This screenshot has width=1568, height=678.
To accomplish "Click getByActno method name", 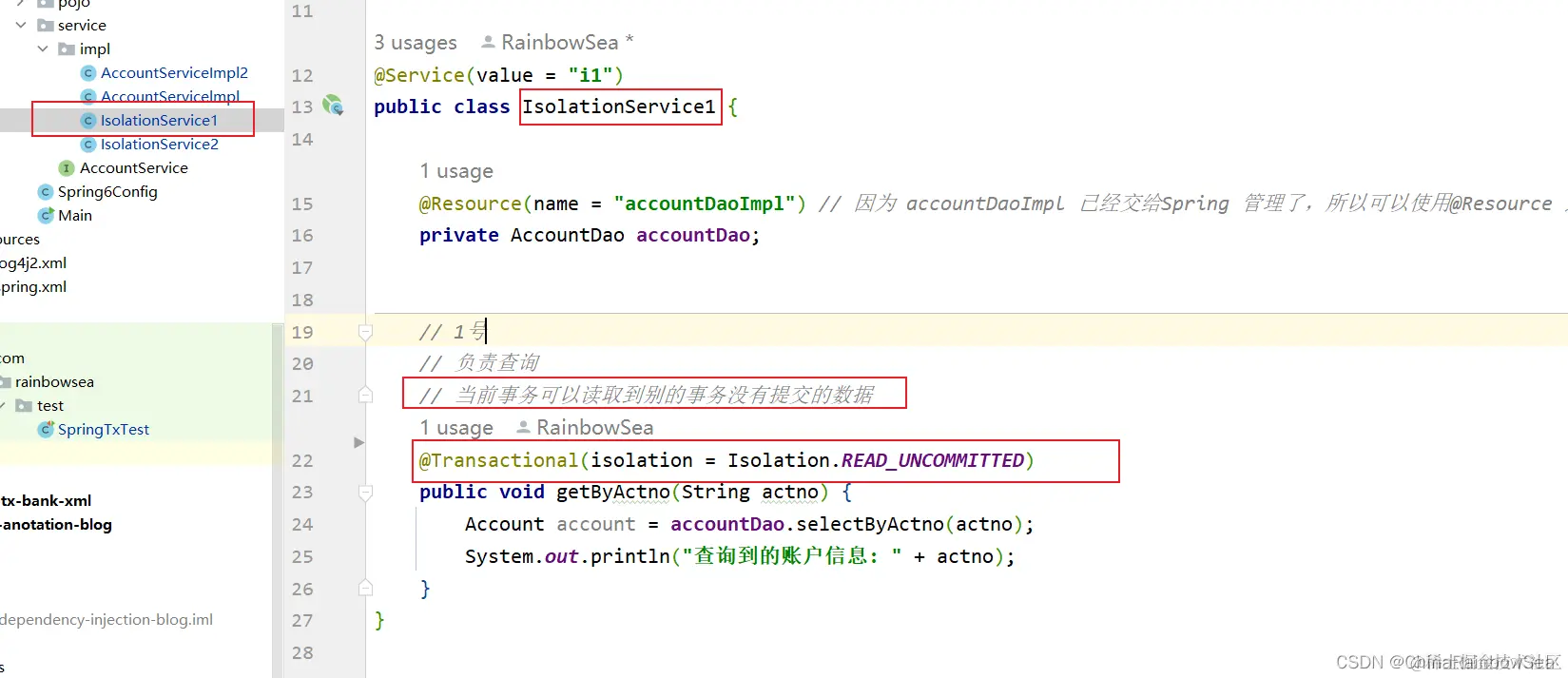I will [x=613, y=492].
